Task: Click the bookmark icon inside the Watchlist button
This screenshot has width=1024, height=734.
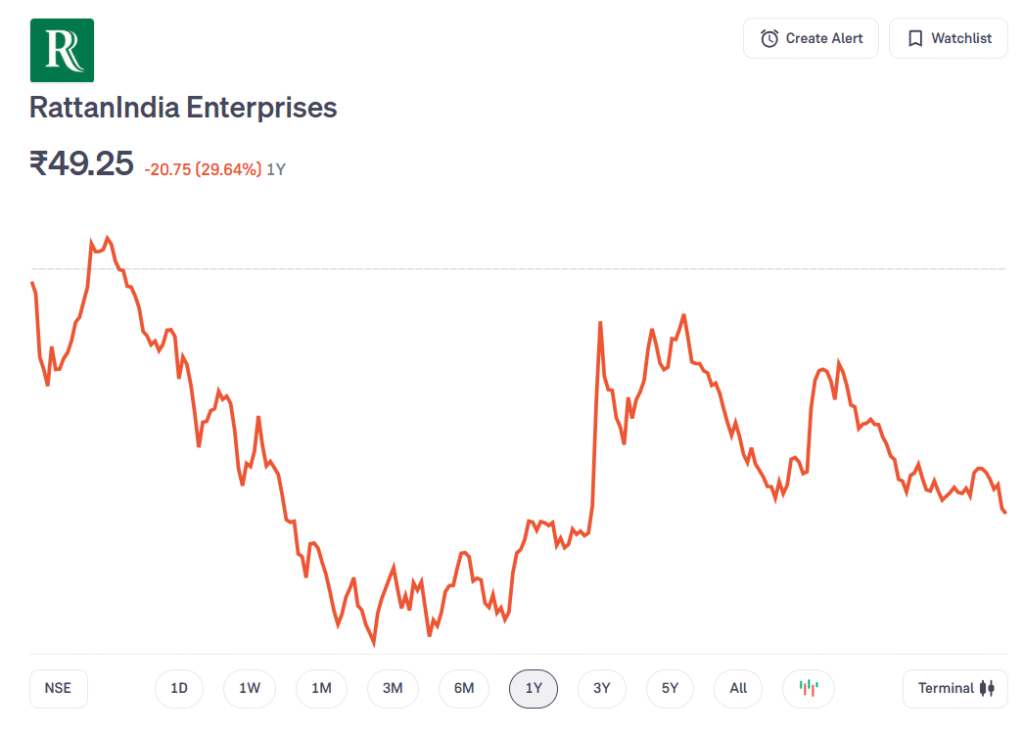Action: tap(914, 38)
